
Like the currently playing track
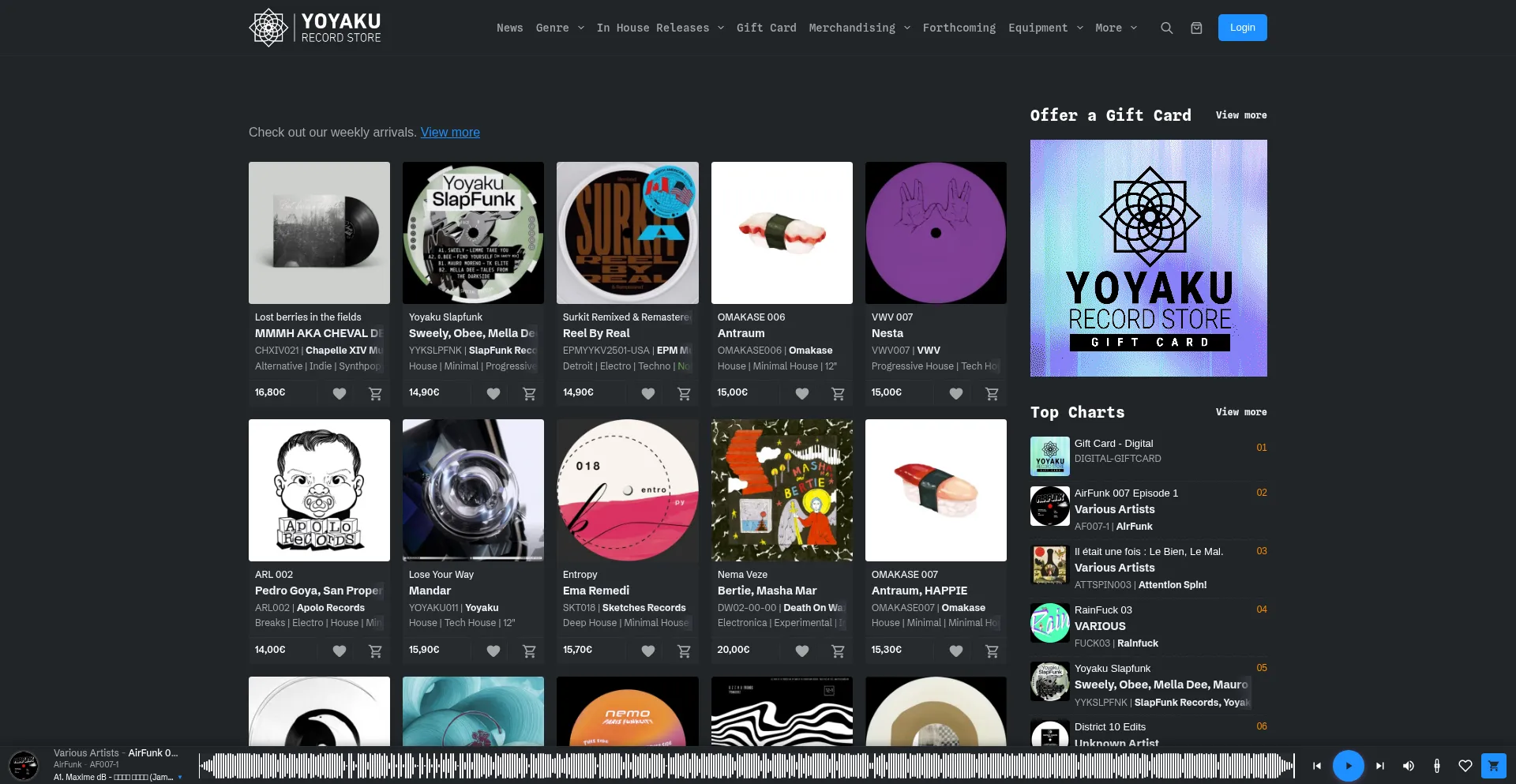coord(1465,766)
